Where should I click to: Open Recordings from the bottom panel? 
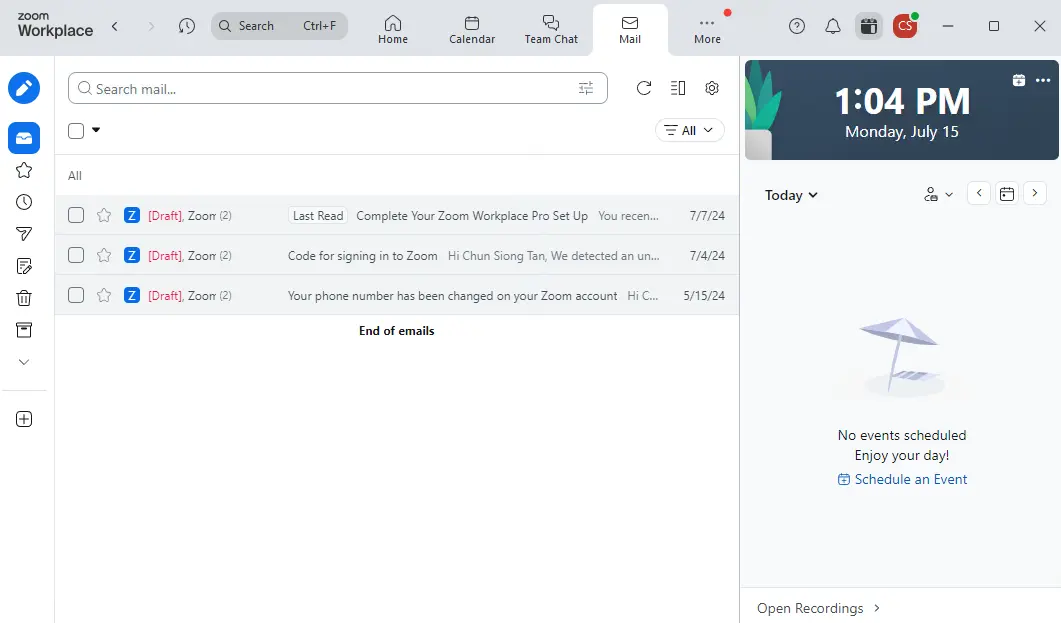tap(809, 608)
